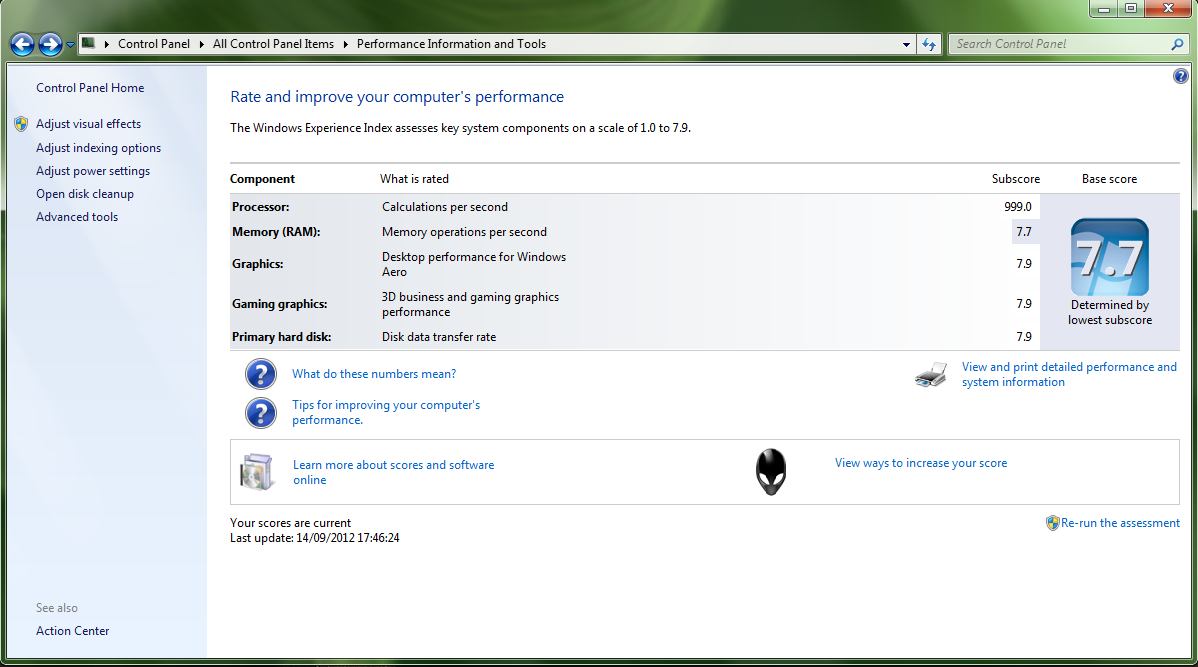
Task: Click the Primary hard disk row label
Action: coord(282,337)
